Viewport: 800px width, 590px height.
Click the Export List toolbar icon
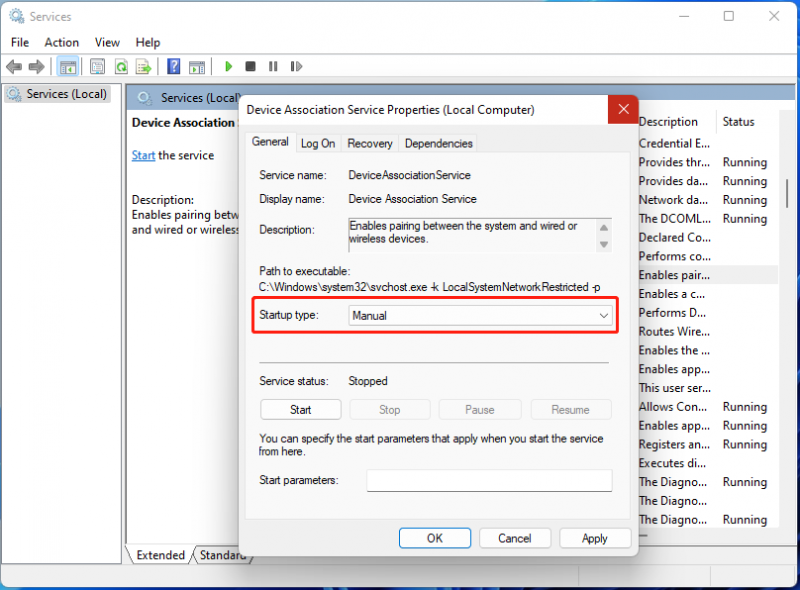tap(144, 66)
